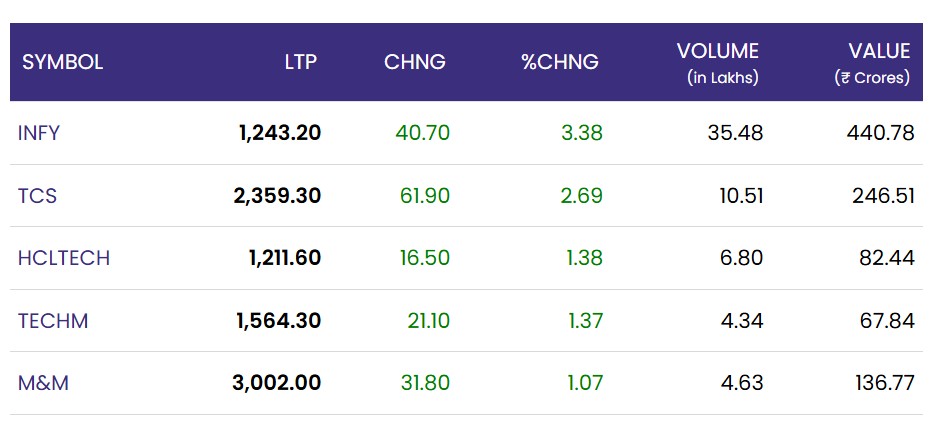Select HCLTECH change value 16.50
Viewport: 933px width, 421px height.
tap(425, 258)
